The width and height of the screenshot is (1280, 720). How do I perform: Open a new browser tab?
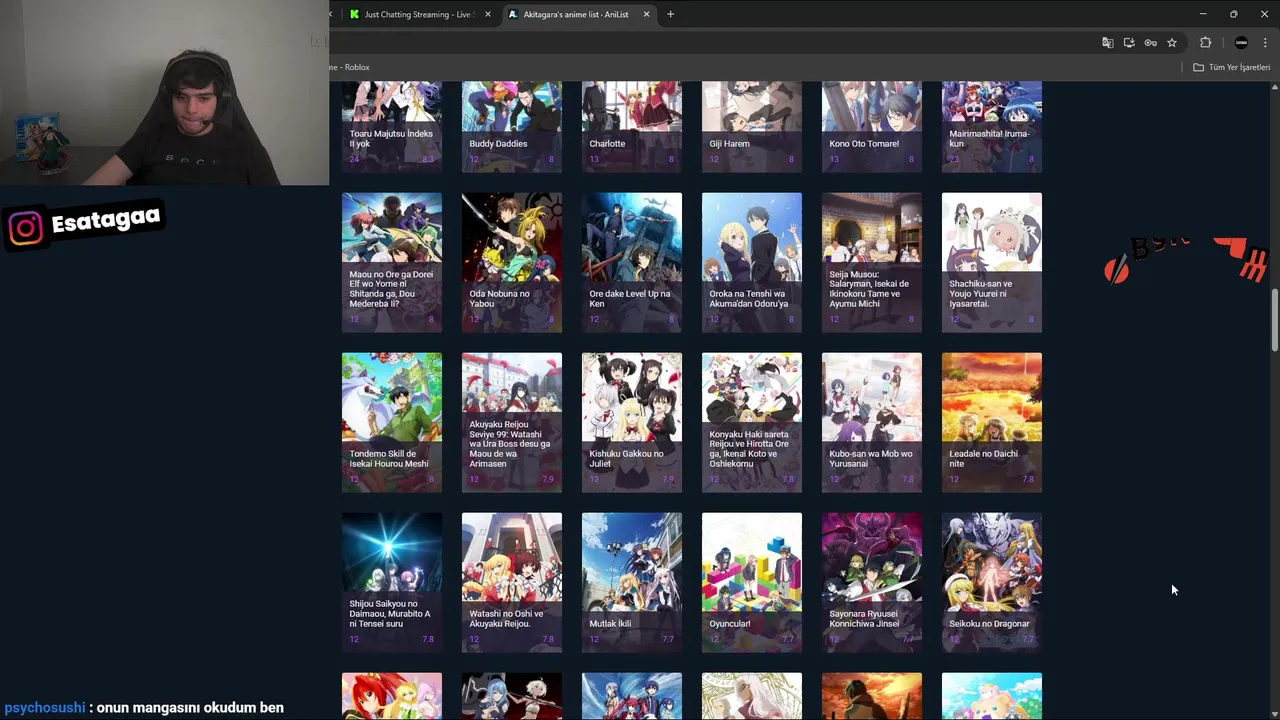coord(670,14)
